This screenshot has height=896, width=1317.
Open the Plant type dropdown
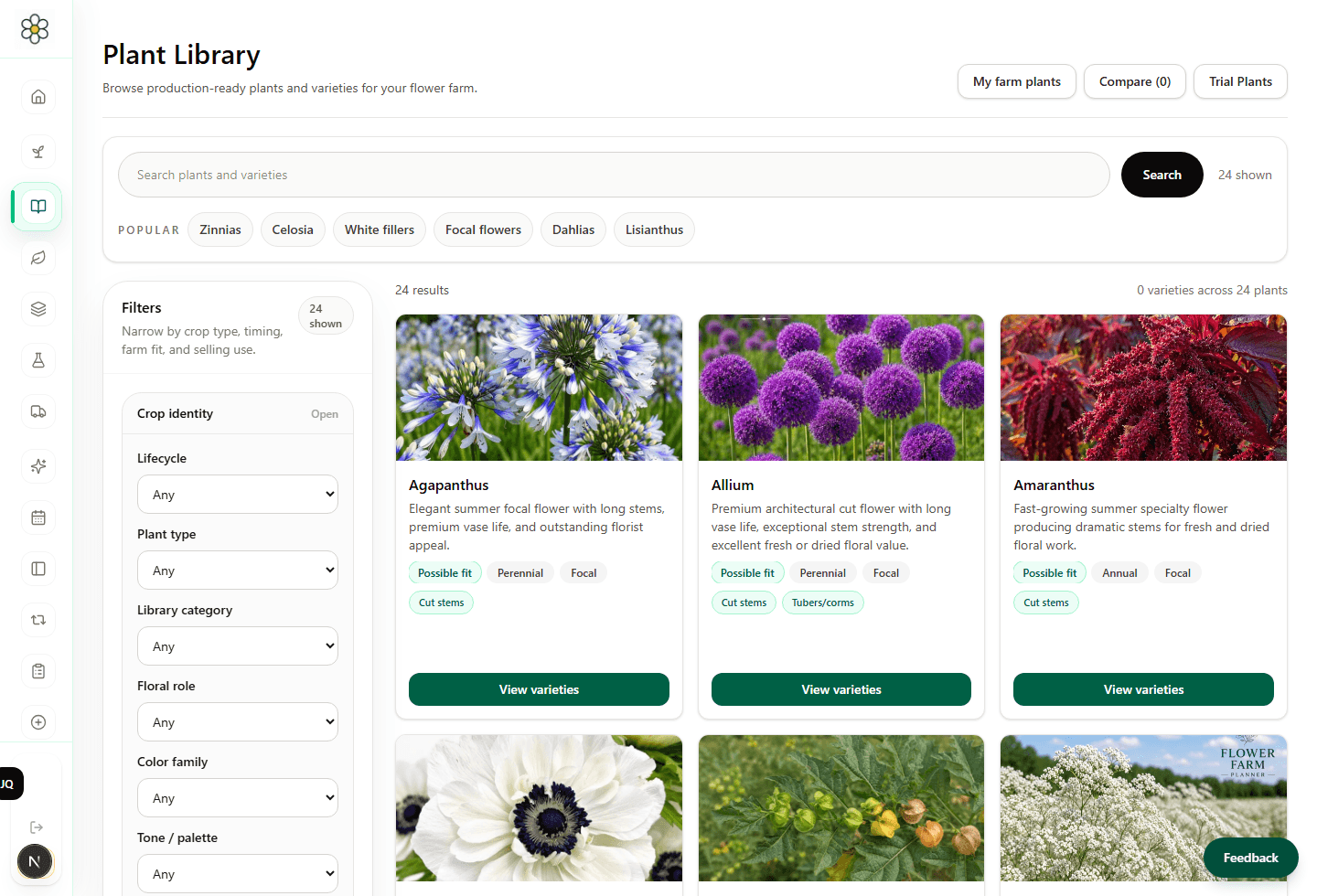point(238,571)
